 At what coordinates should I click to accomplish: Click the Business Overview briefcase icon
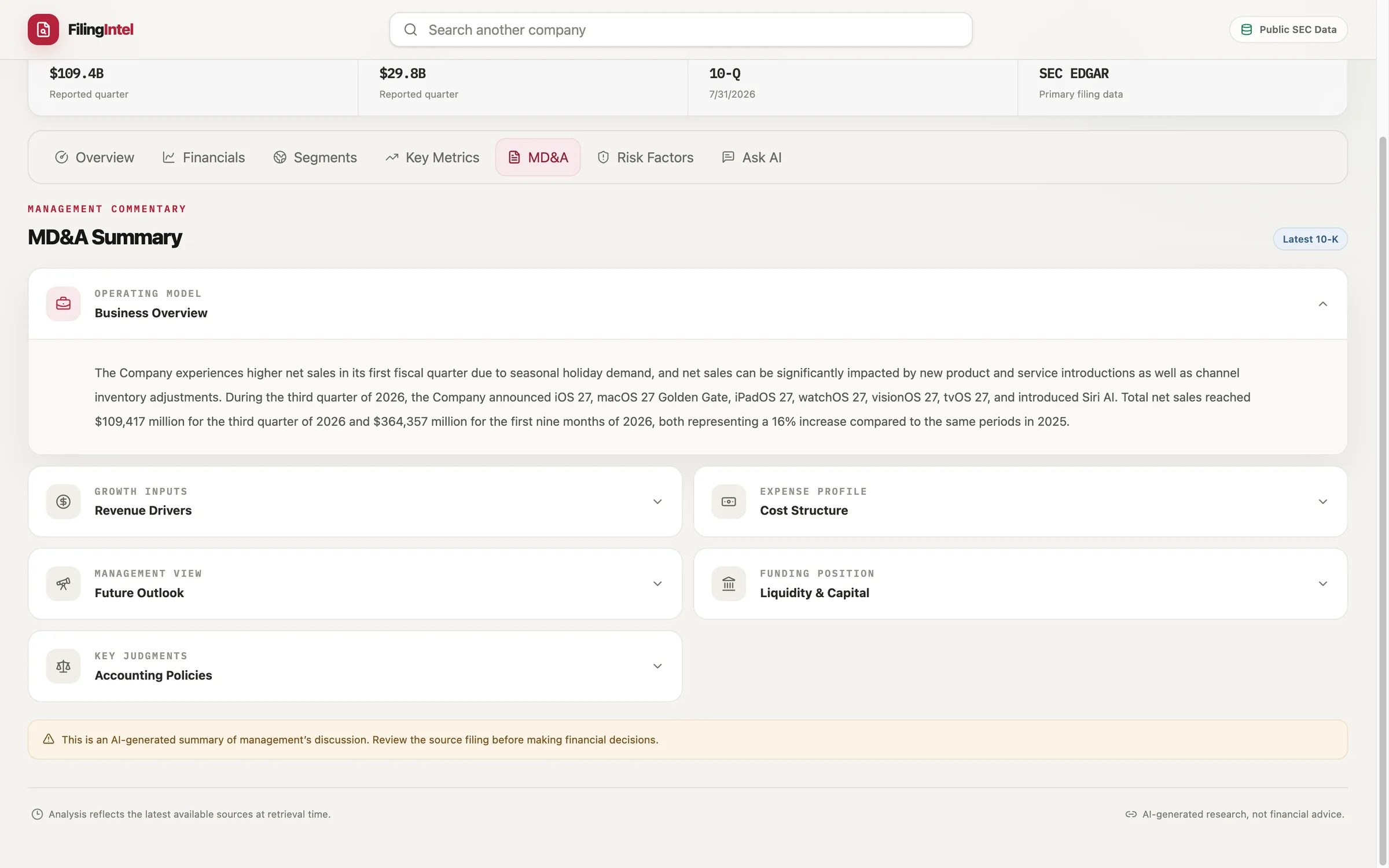pos(63,304)
